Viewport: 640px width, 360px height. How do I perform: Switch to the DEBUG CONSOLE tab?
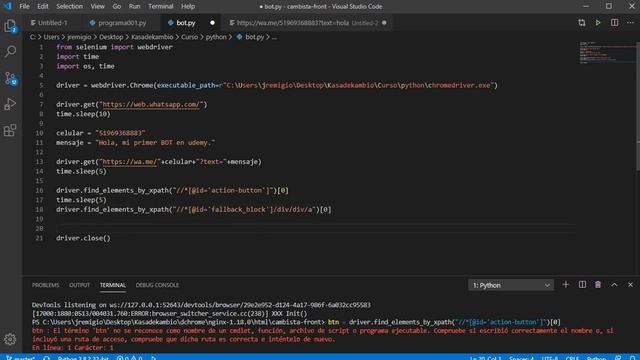(157, 285)
